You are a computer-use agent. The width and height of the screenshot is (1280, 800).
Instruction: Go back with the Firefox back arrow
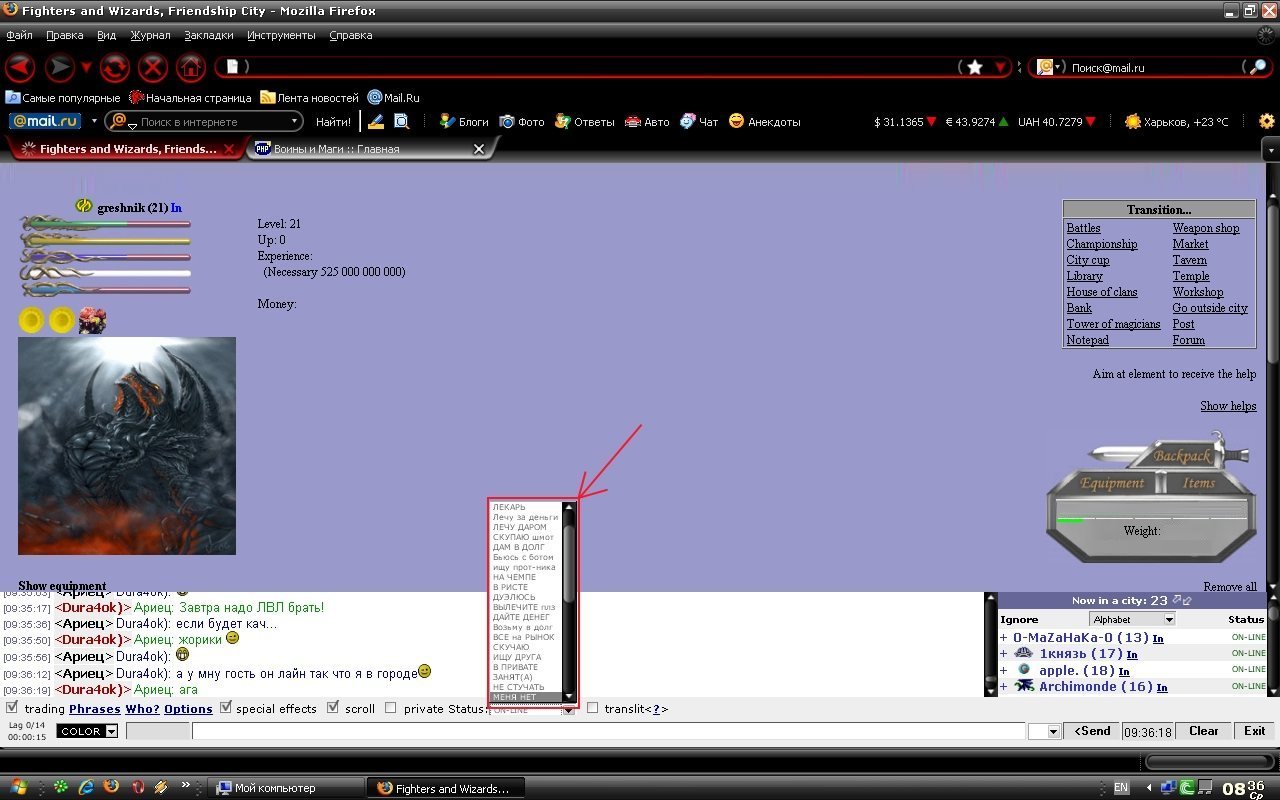20,67
